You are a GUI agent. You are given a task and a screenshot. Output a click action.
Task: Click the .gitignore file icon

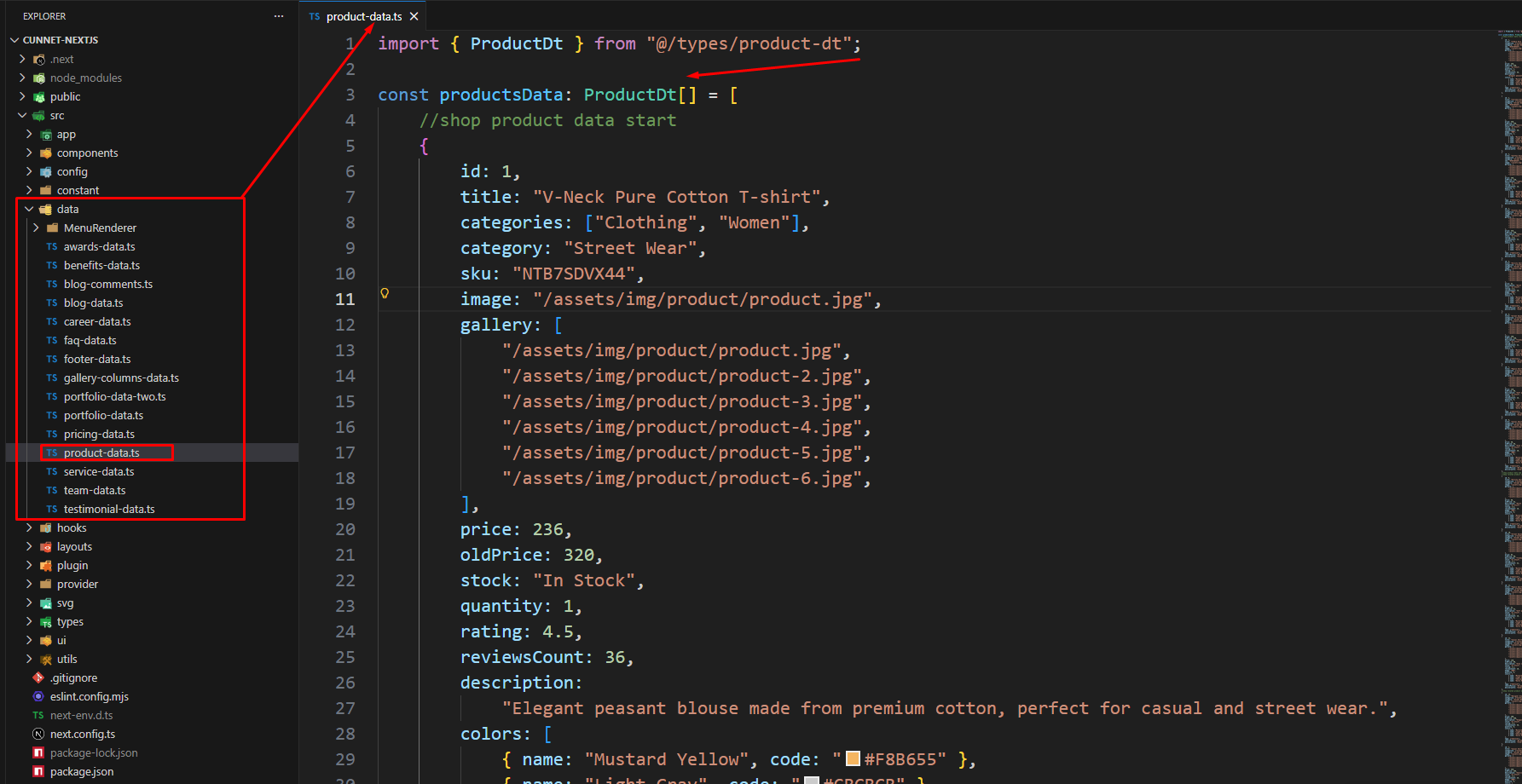pyautogui.click(x=38, y=678)
